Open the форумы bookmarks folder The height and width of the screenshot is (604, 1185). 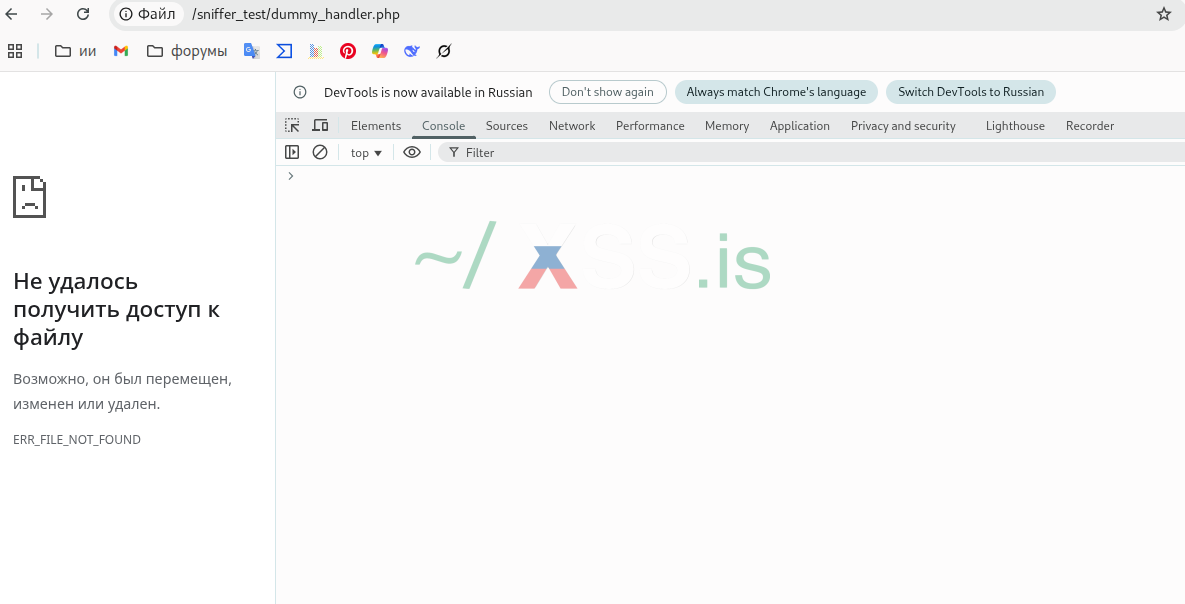coord(187,51)
